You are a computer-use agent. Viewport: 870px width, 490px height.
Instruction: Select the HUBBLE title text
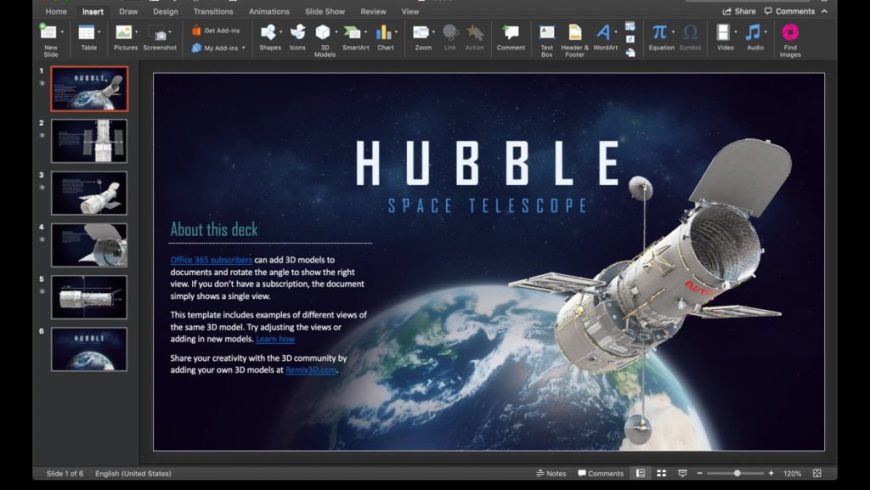coord(488,163)
